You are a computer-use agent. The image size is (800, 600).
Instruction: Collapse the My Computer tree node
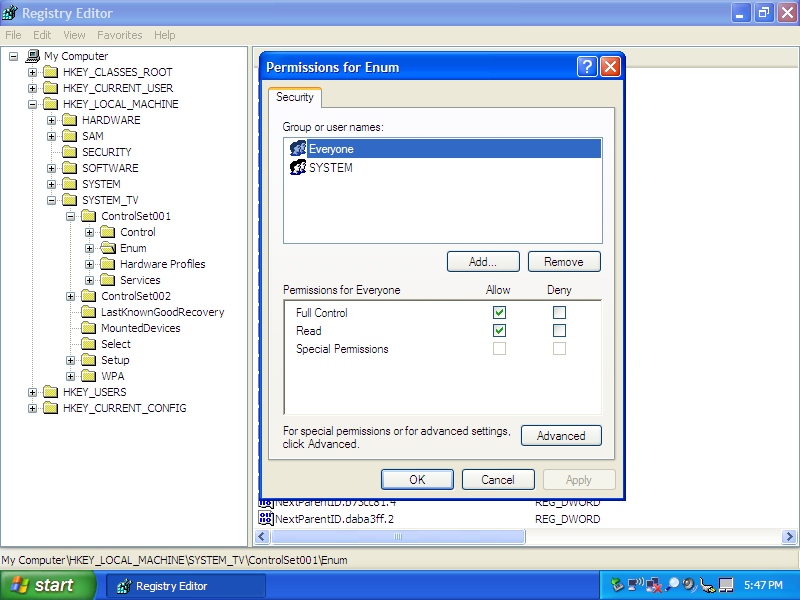point(13,56)
